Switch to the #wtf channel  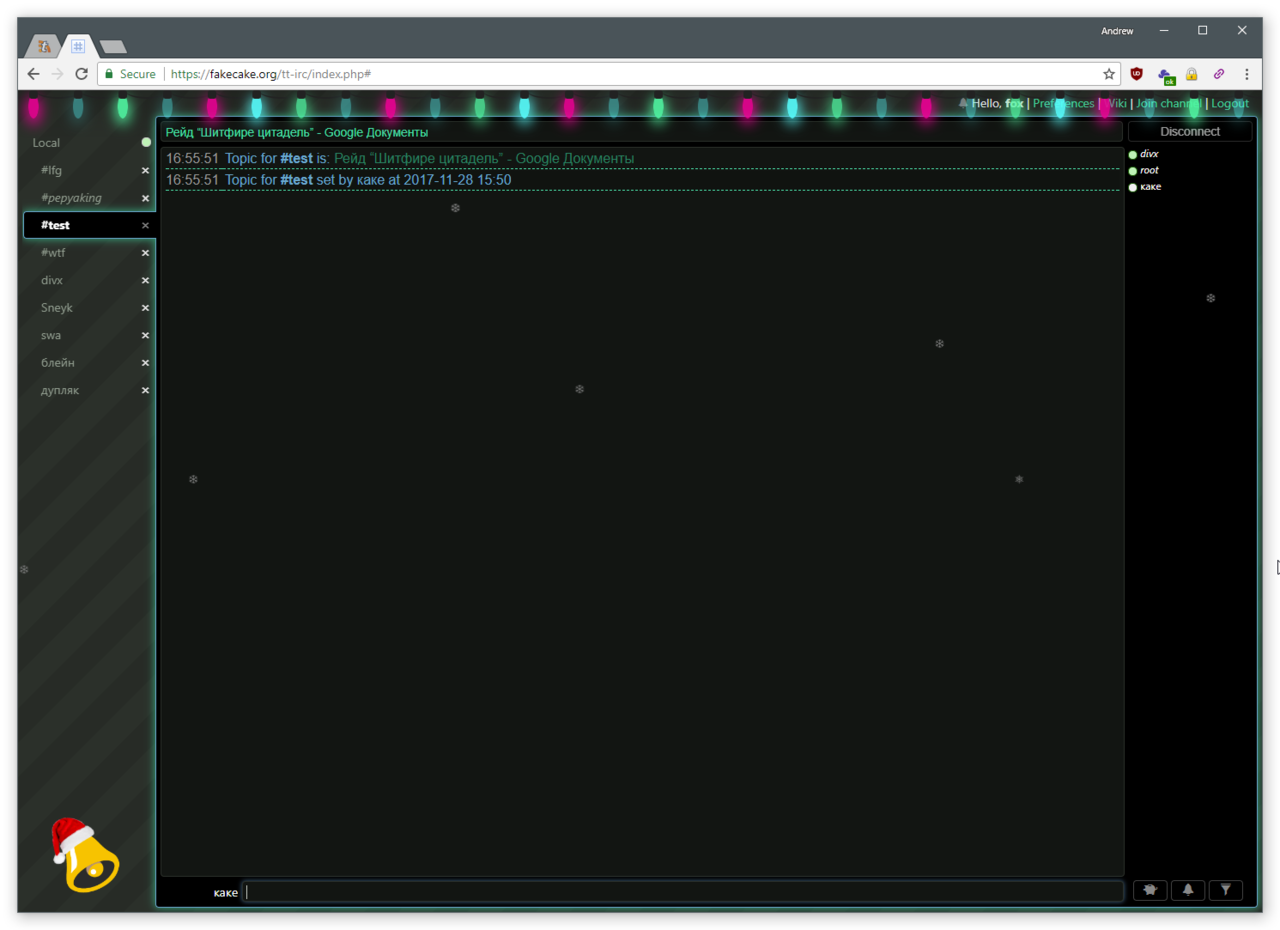tap(53, 253)
